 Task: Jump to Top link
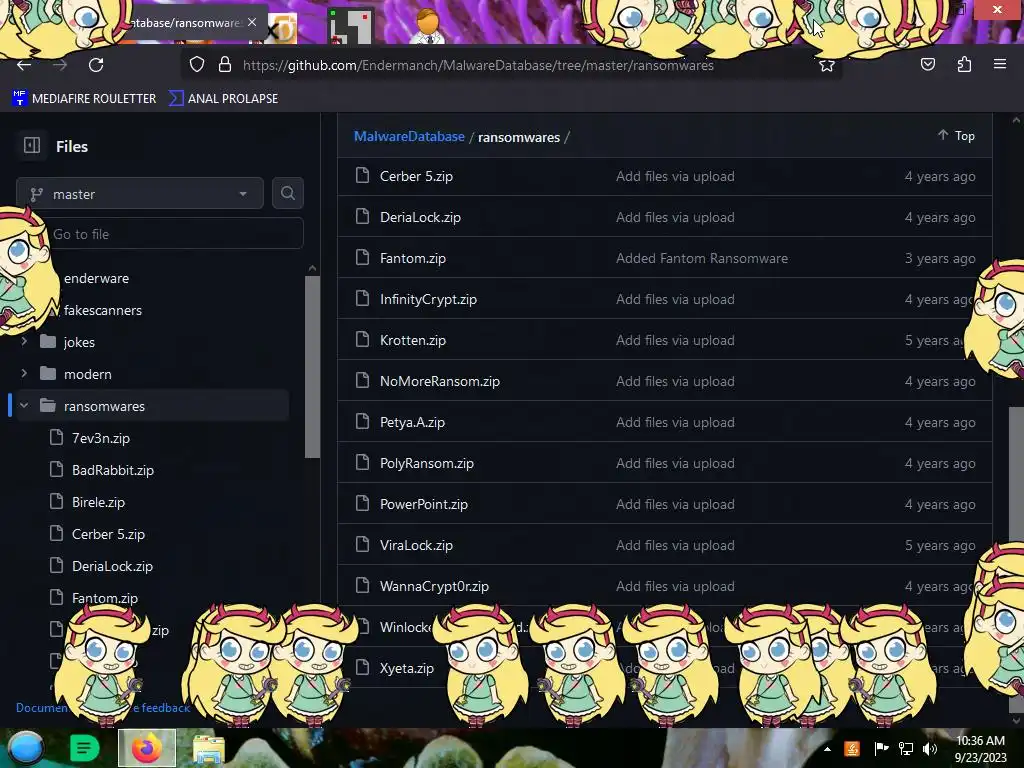pos(957,135)
